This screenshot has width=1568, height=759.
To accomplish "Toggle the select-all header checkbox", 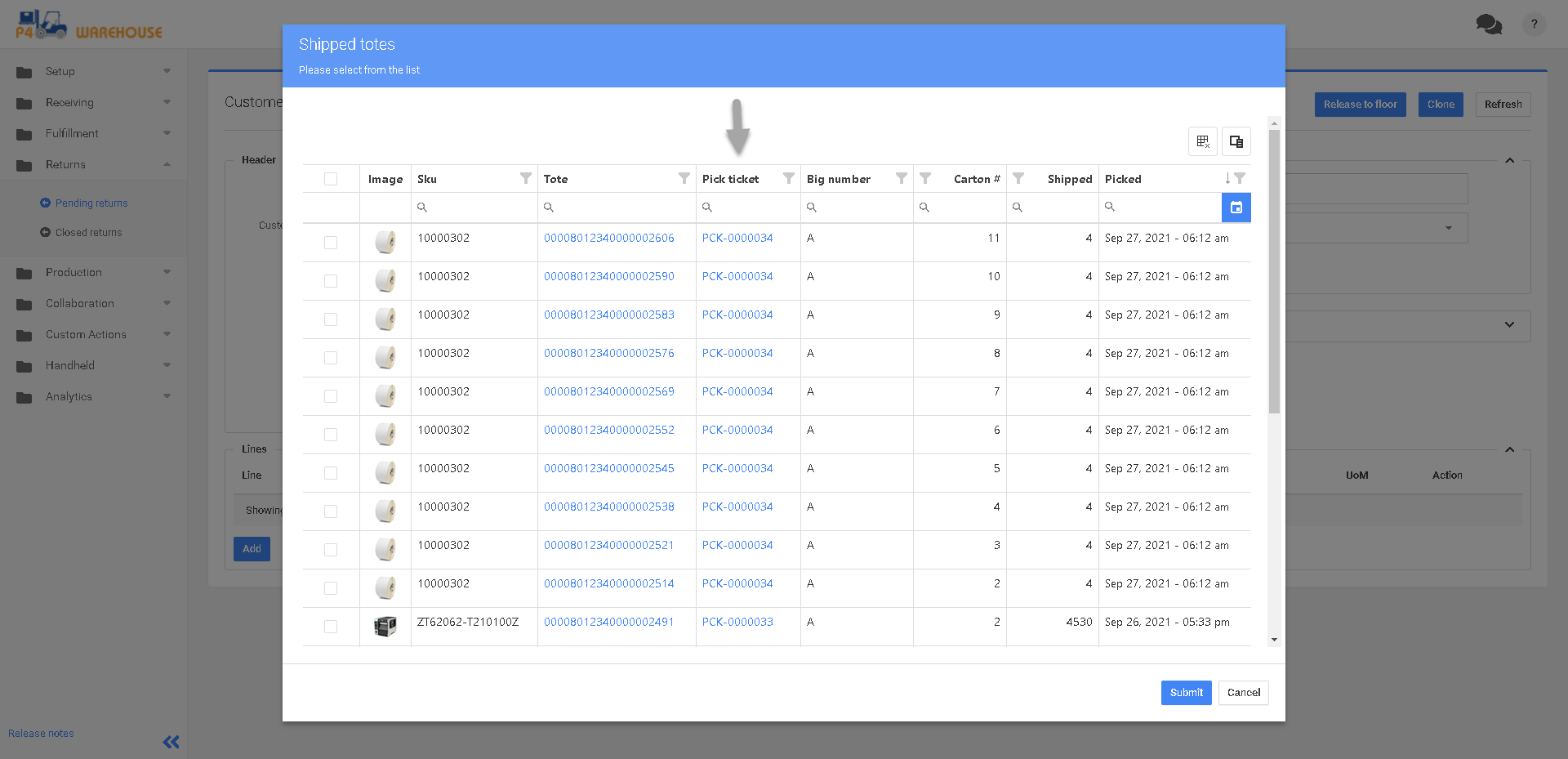I will tap(331, 179).
